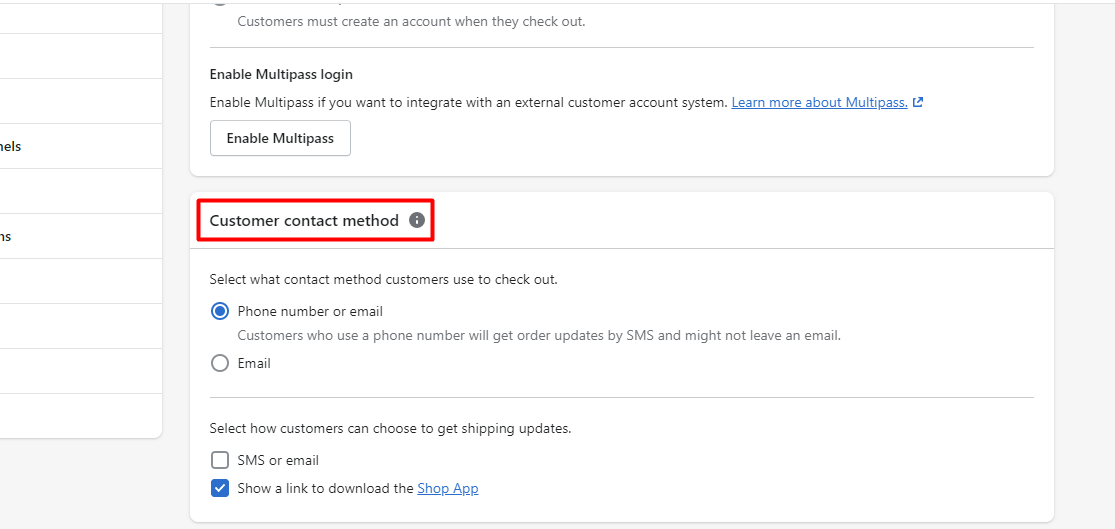This screenshot has width=1115, height=529.
Task: Uncheck the Shop App download link checkbox
Action: click(x=220, y=488)
